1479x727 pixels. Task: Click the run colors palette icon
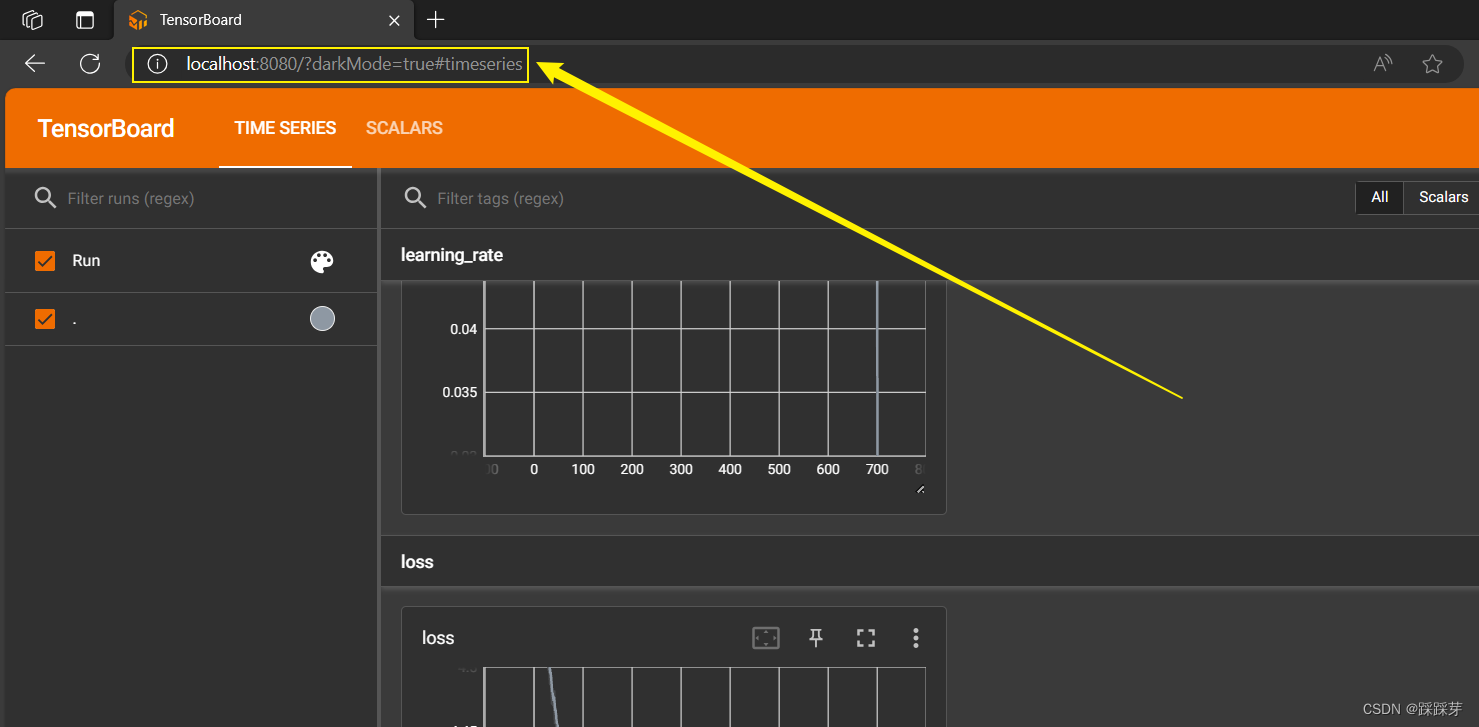click(322, 262)
